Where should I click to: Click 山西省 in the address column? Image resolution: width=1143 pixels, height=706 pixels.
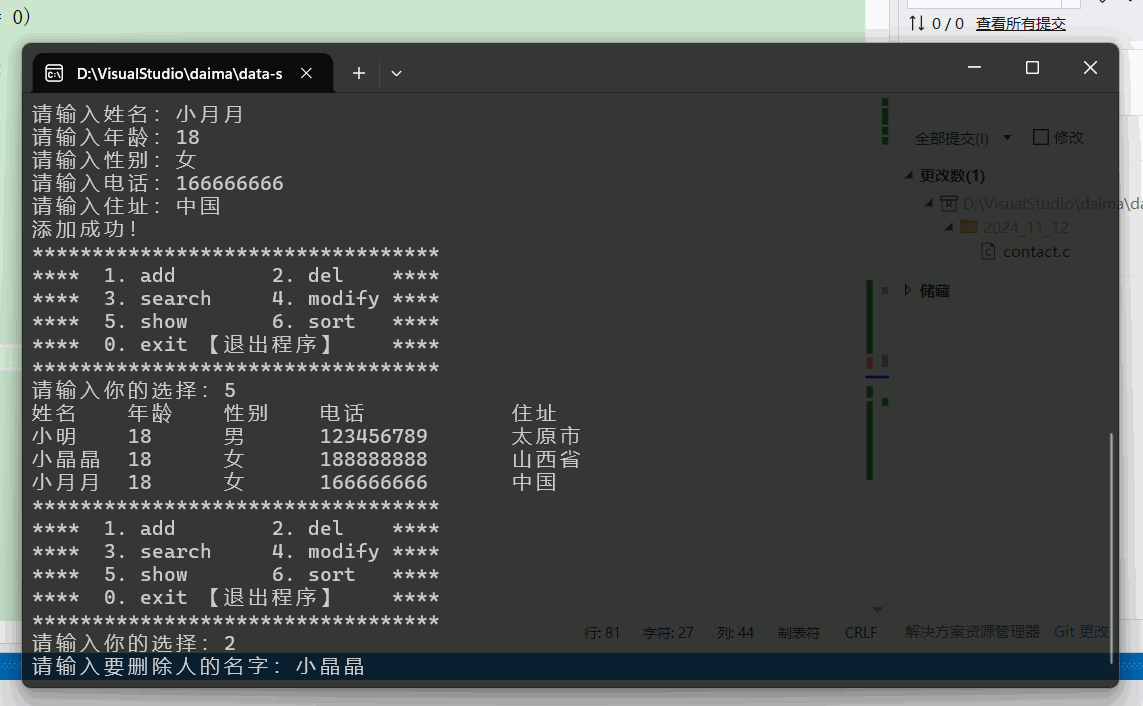546,460
